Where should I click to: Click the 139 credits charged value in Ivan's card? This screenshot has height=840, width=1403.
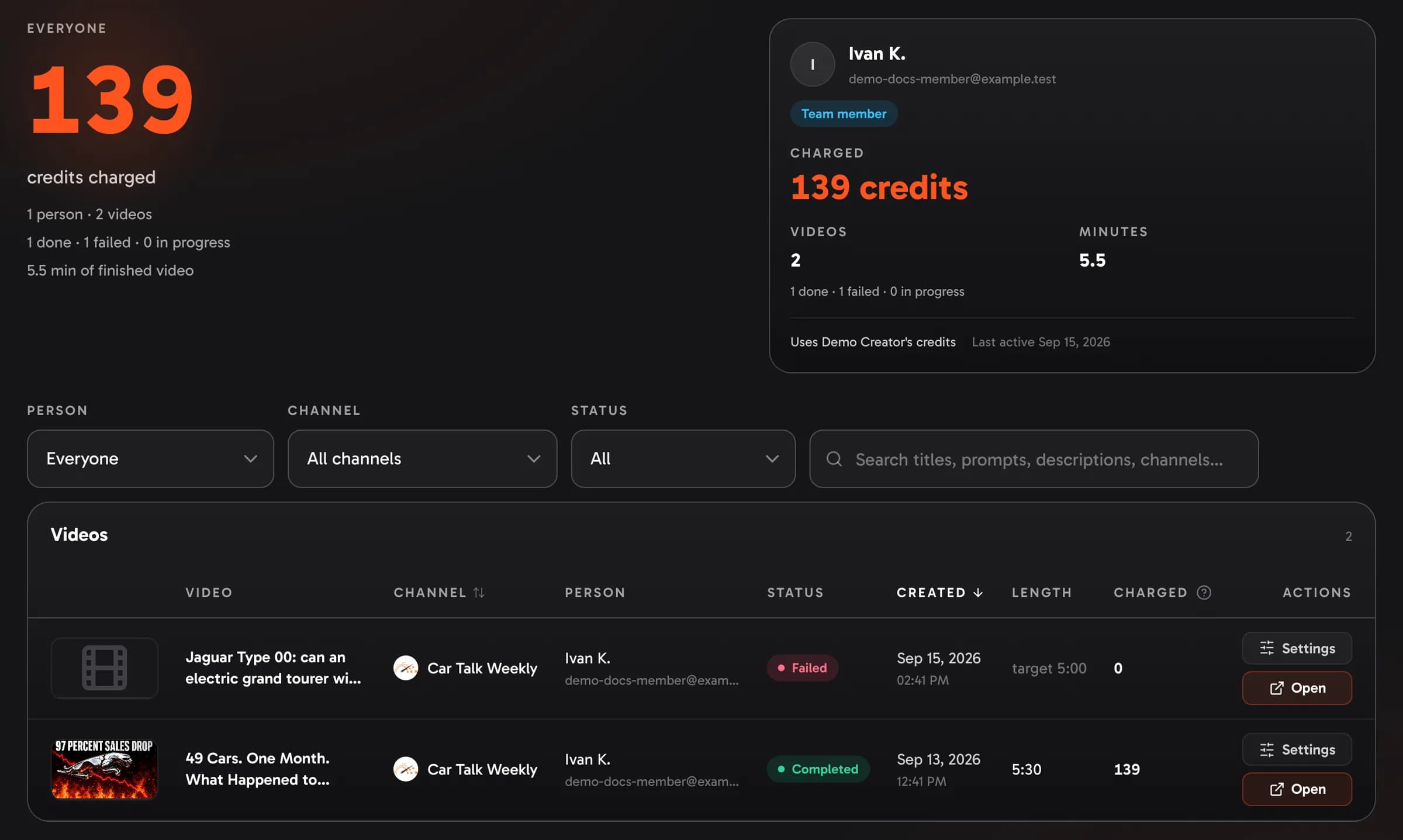click(x=879, y=188)
